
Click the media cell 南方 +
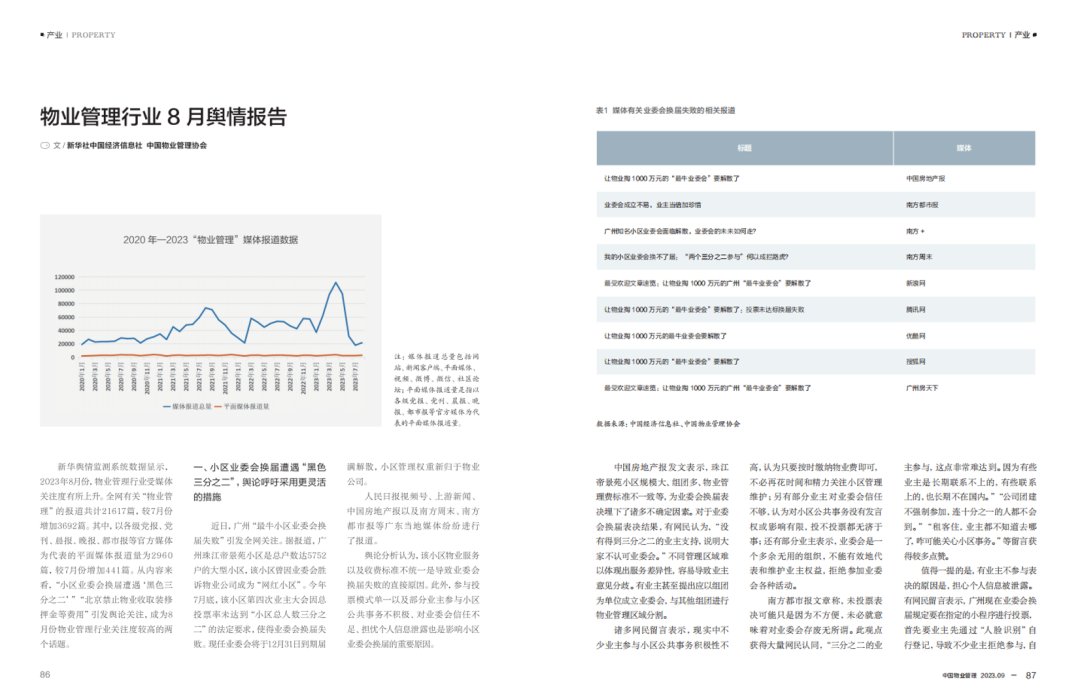coord(915,231)
